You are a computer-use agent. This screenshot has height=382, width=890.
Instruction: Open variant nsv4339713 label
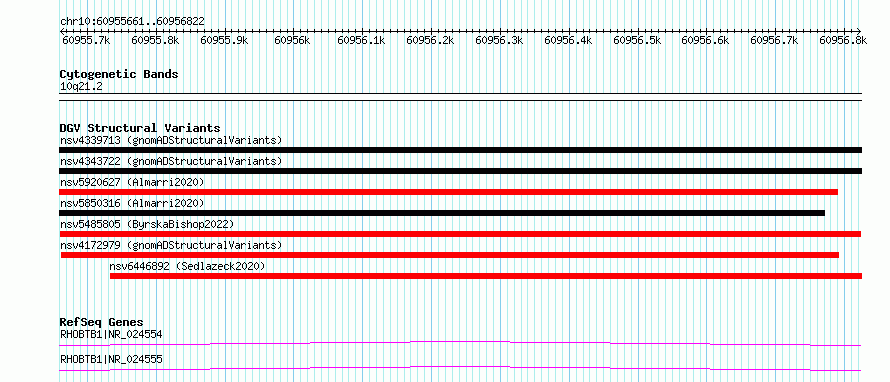click(x=171, y=140)
